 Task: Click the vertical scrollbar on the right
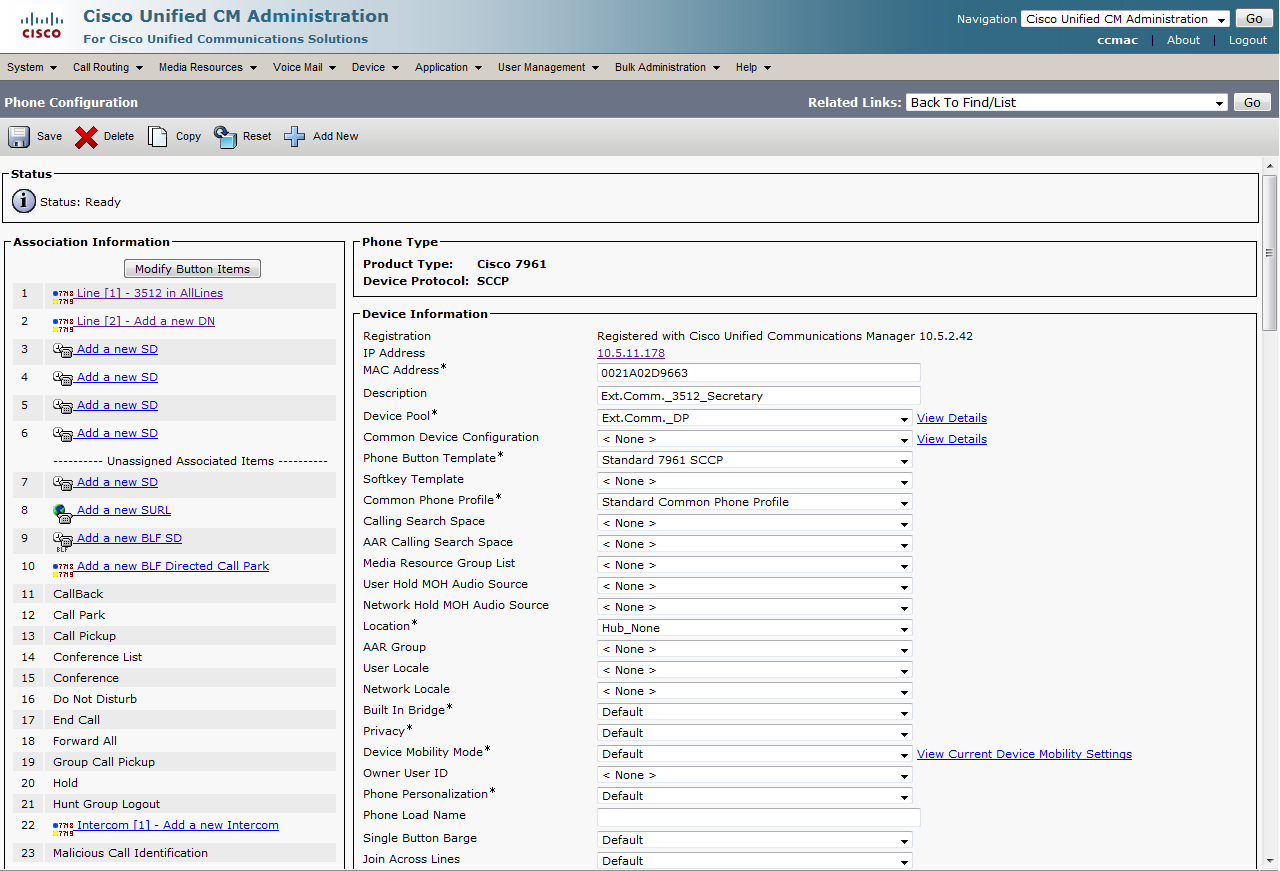pyautogui.click(x=1270, y=250)
